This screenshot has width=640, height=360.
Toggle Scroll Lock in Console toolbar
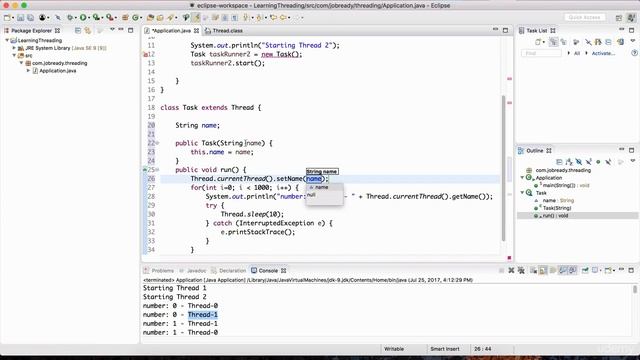(543, 270)
